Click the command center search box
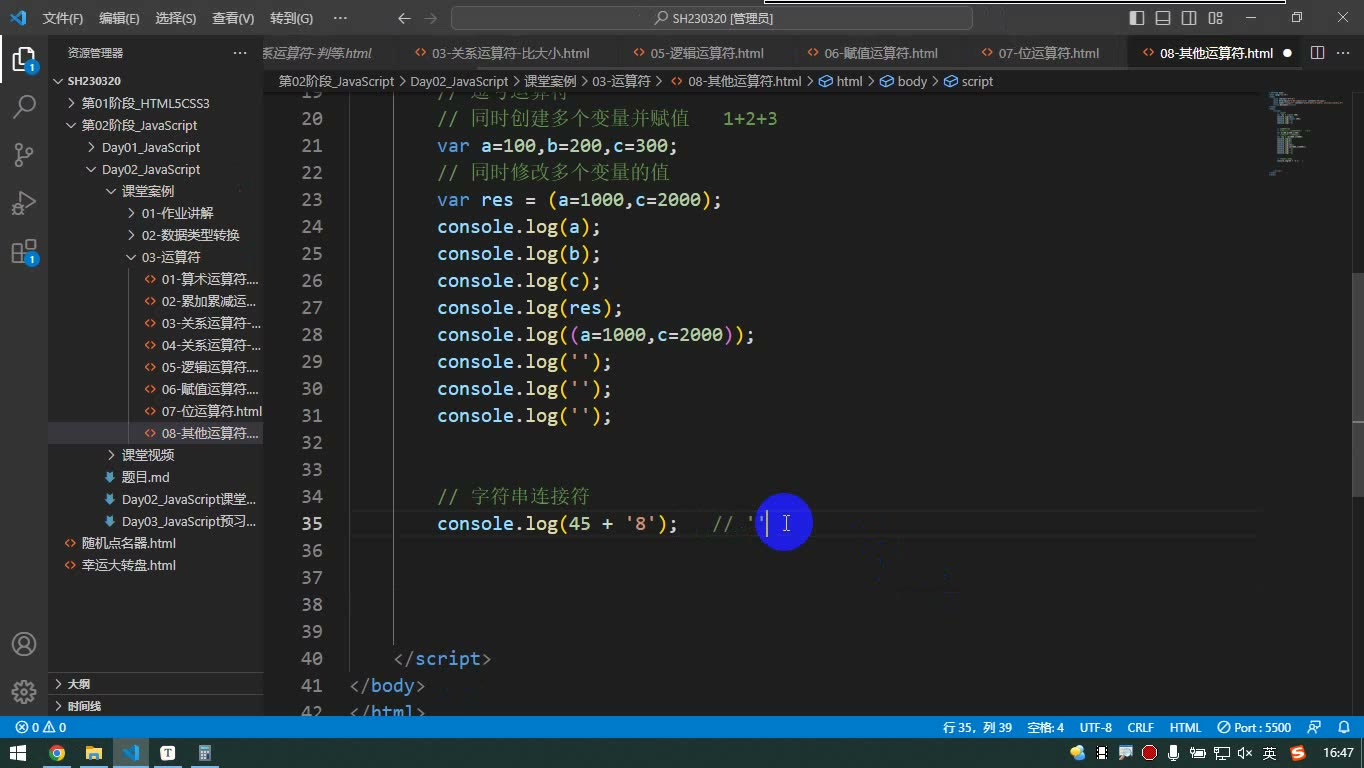 [712, 18]
